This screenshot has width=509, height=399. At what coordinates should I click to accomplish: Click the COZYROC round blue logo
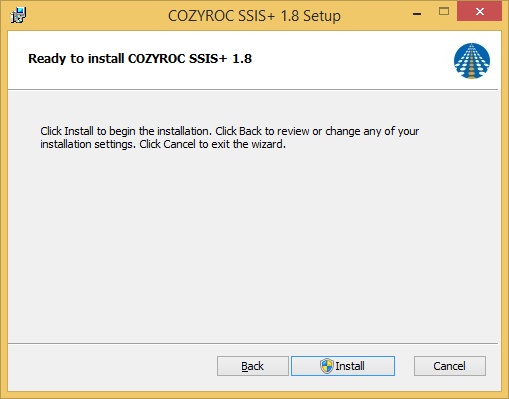[x=472, y=61]
